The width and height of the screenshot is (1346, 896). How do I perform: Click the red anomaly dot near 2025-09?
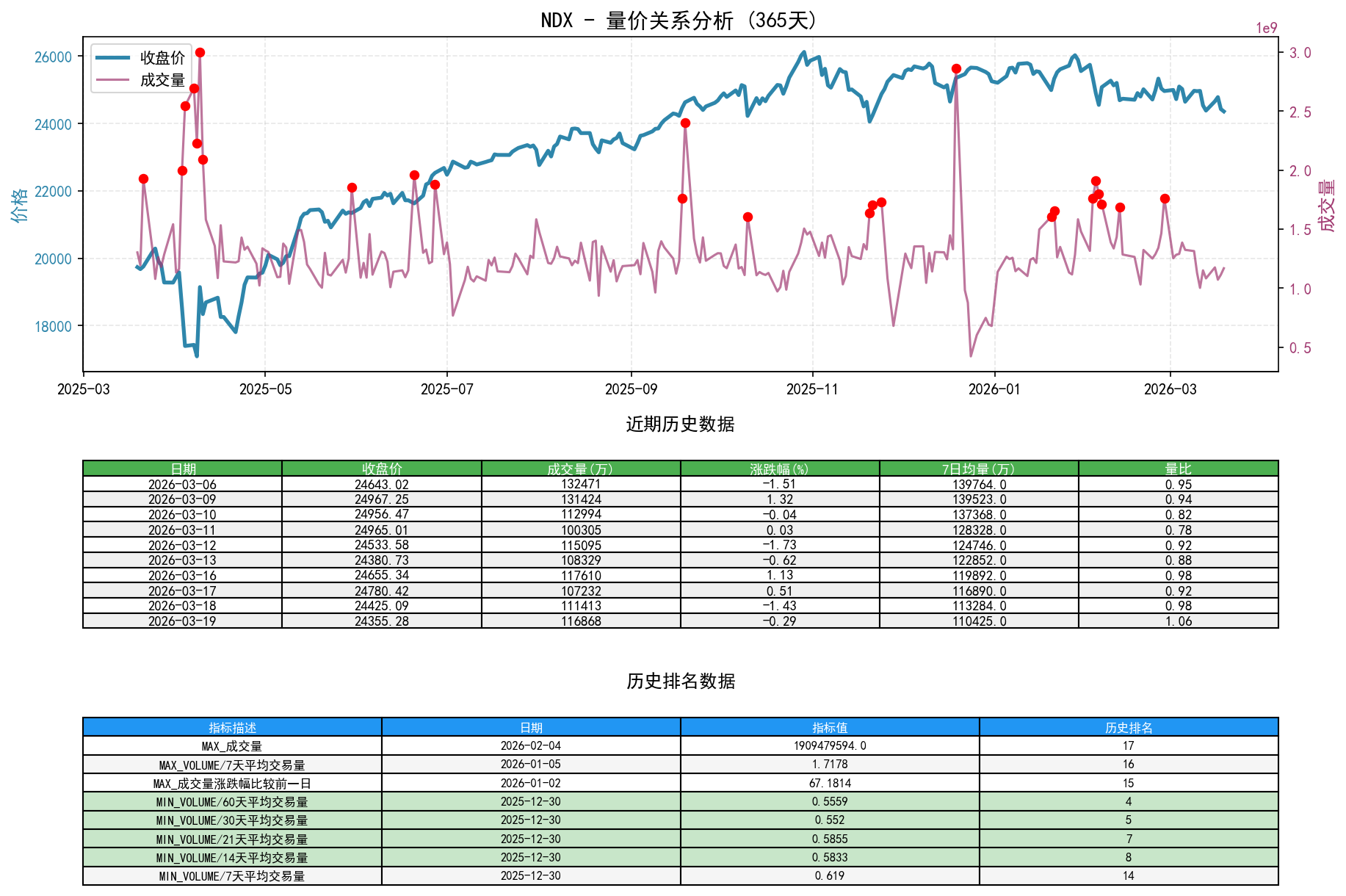[684, 123]
